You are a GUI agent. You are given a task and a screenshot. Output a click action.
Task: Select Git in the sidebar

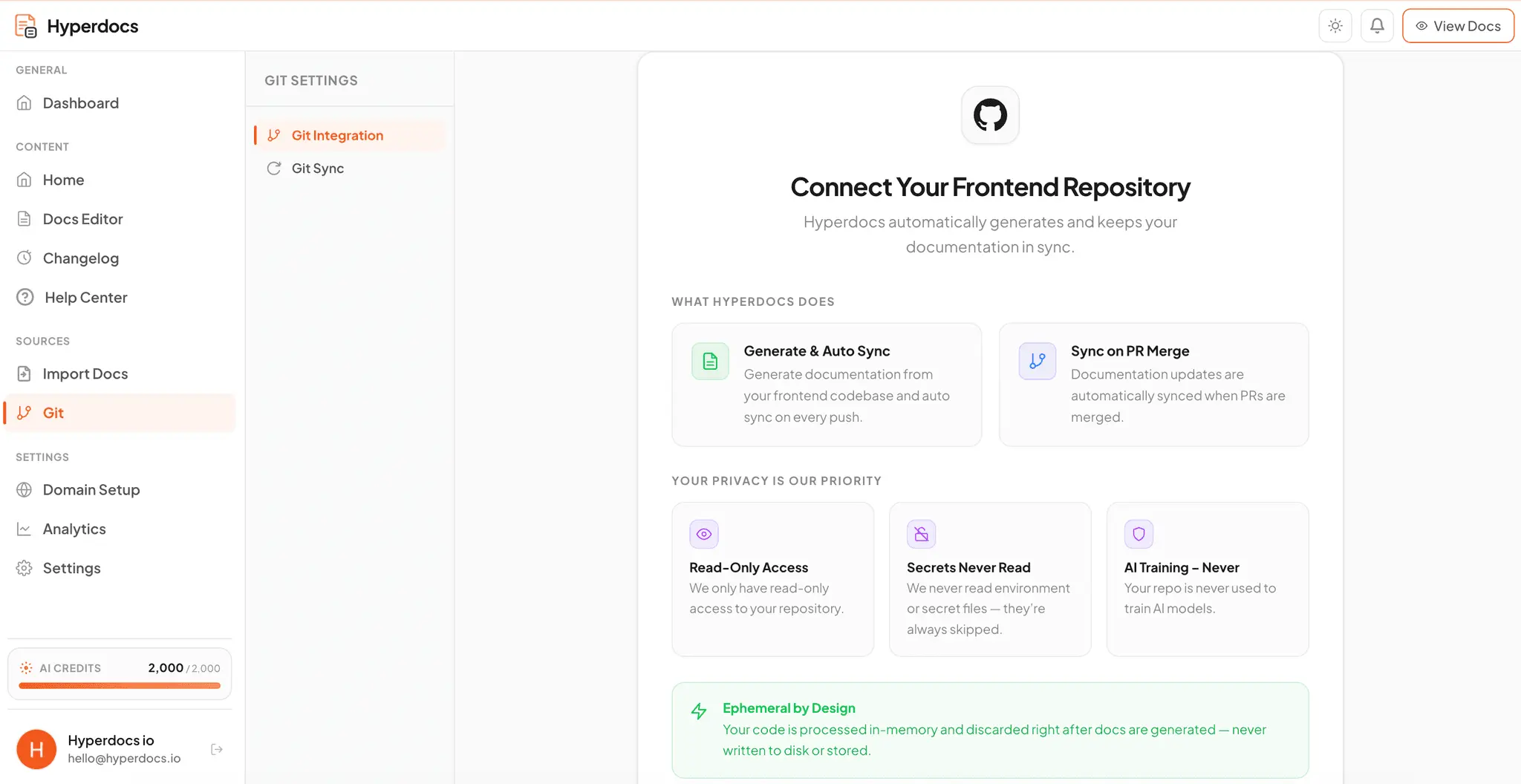point(120,413)
